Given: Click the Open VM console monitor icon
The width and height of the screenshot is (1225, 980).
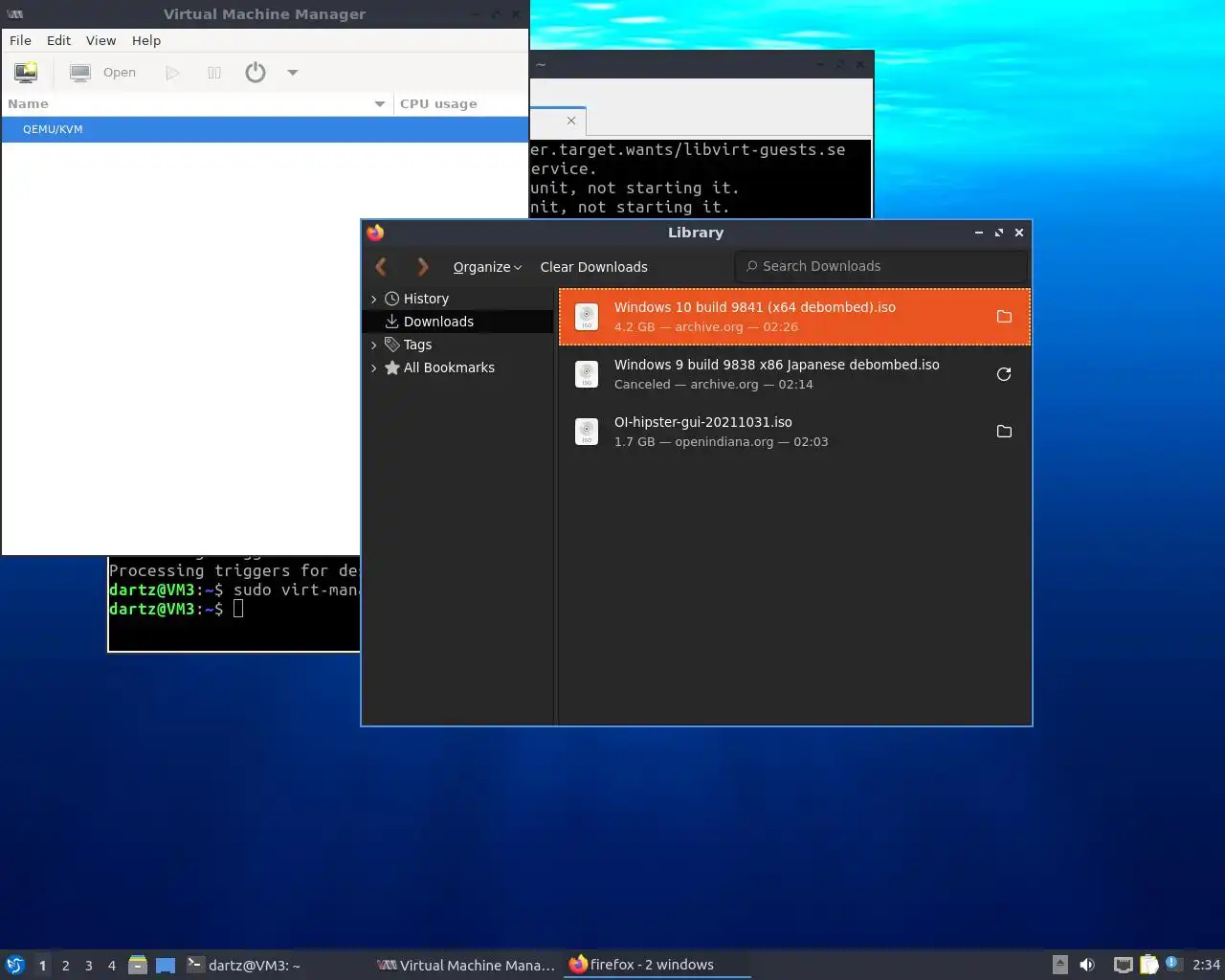Looking at the screenshot, I should coord(80,73).
